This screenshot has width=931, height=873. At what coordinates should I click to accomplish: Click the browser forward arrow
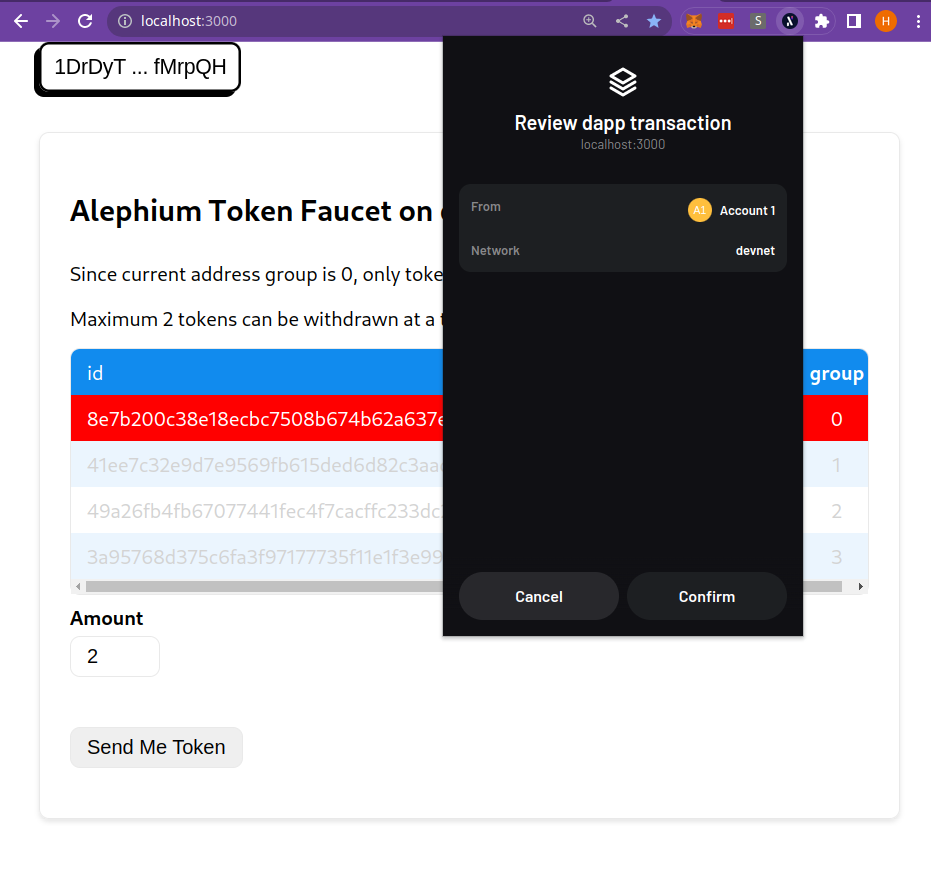53,21
